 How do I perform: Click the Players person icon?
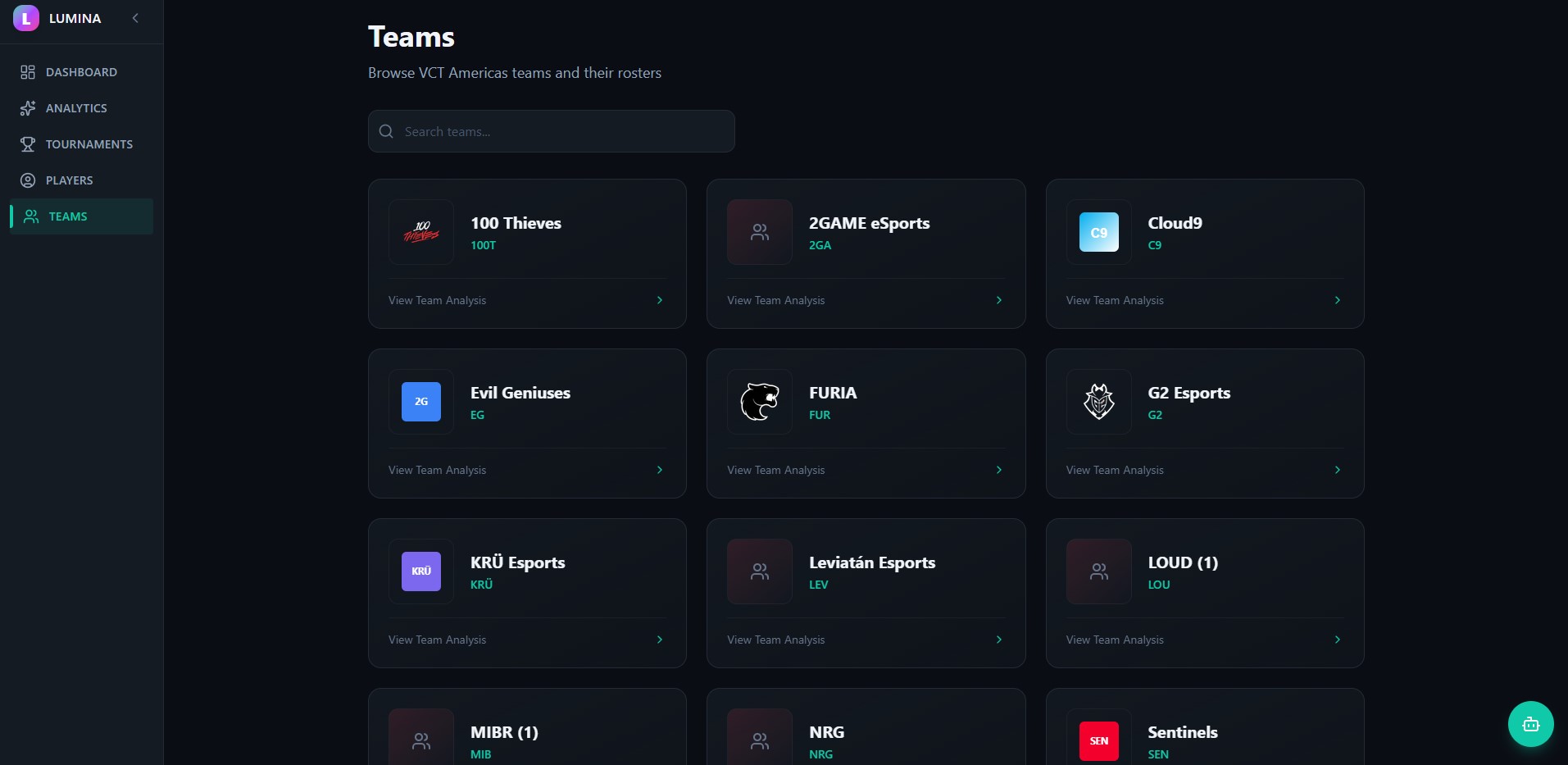point(28,180)
